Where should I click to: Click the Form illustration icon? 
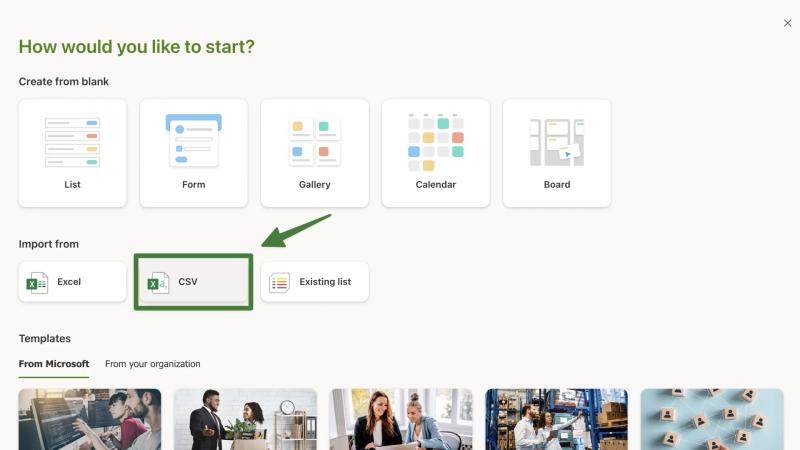click(x=193, y=141)
